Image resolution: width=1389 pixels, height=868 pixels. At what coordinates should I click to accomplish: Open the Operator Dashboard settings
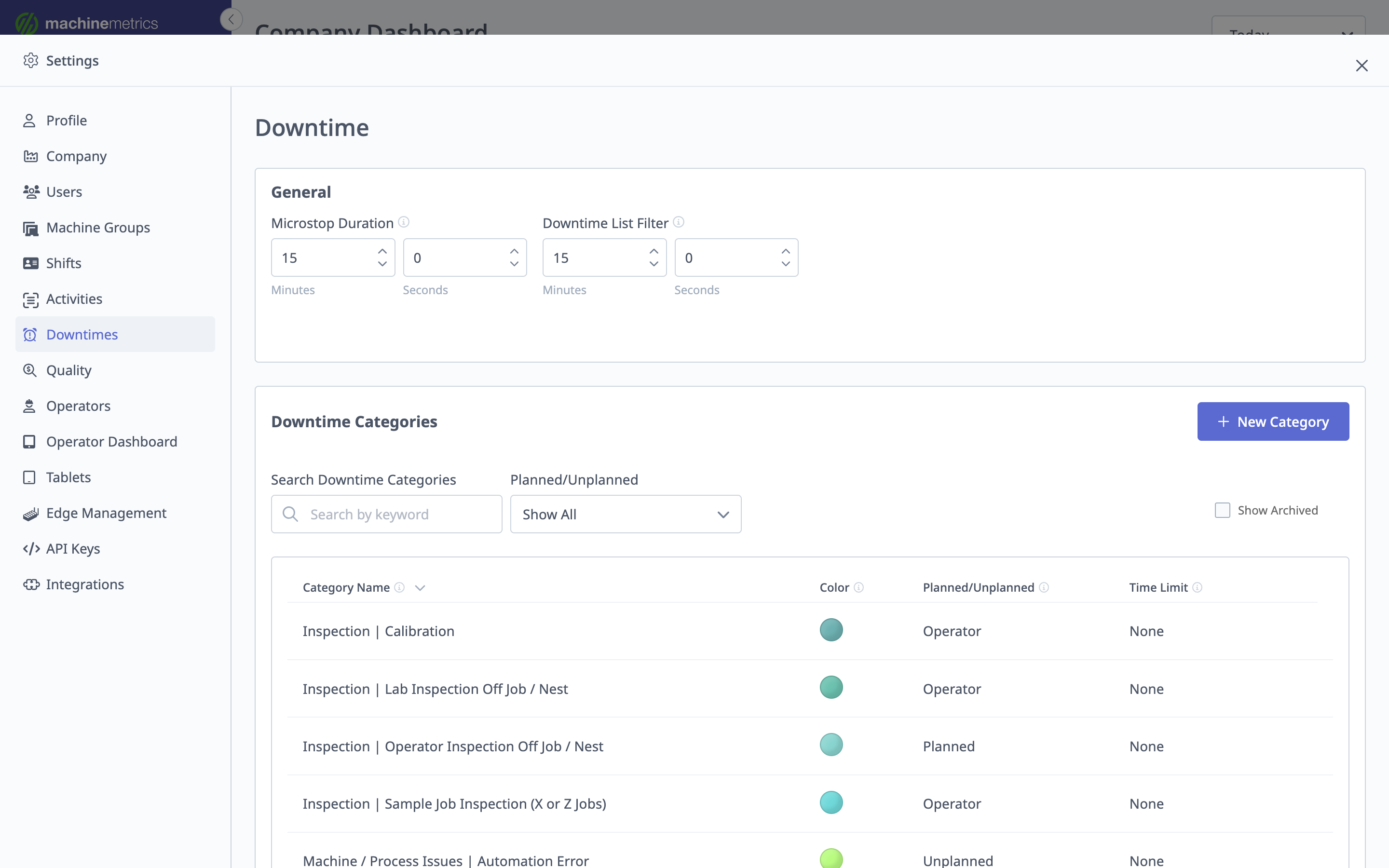point(115,441)
